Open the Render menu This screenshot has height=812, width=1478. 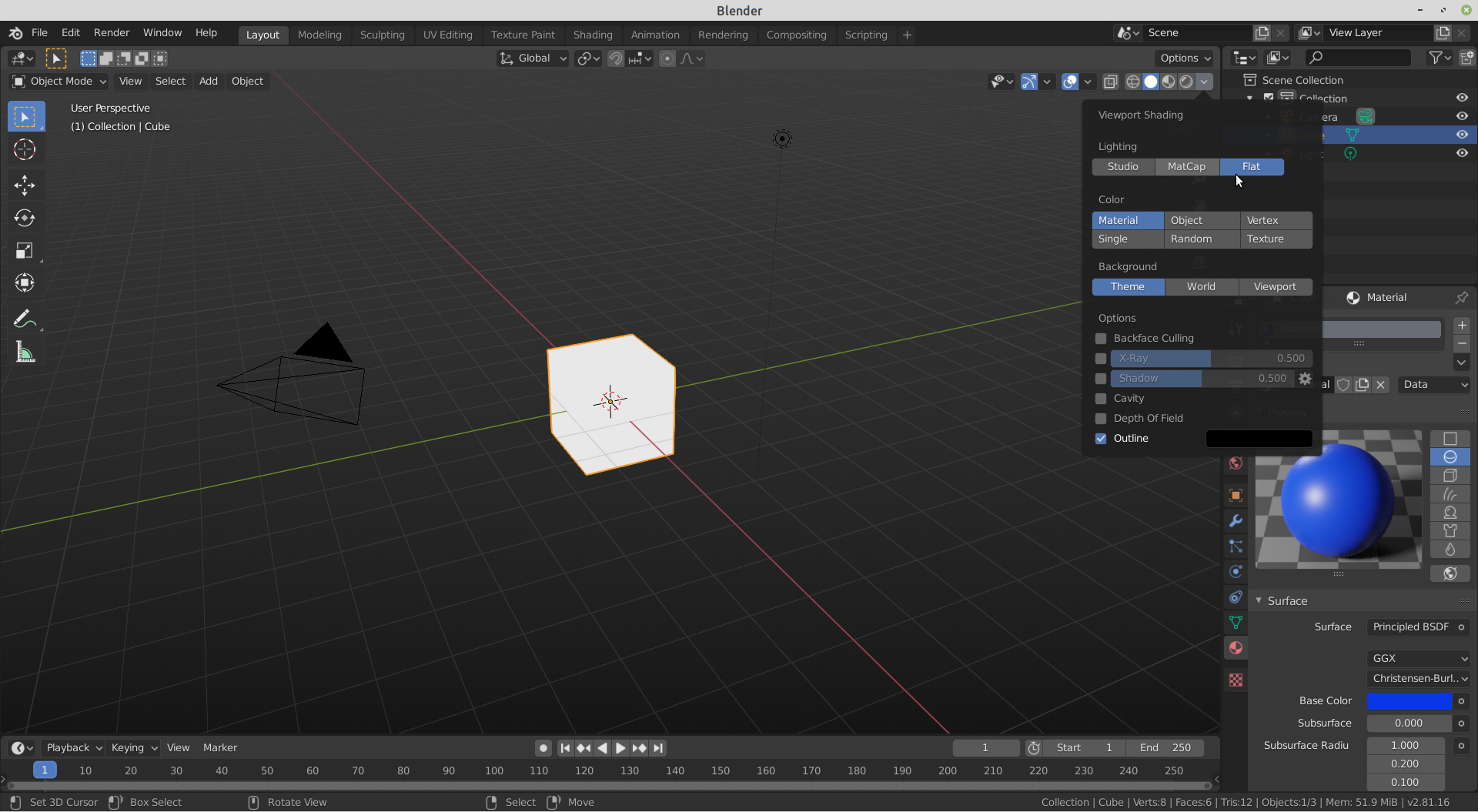tap(111, 32)
